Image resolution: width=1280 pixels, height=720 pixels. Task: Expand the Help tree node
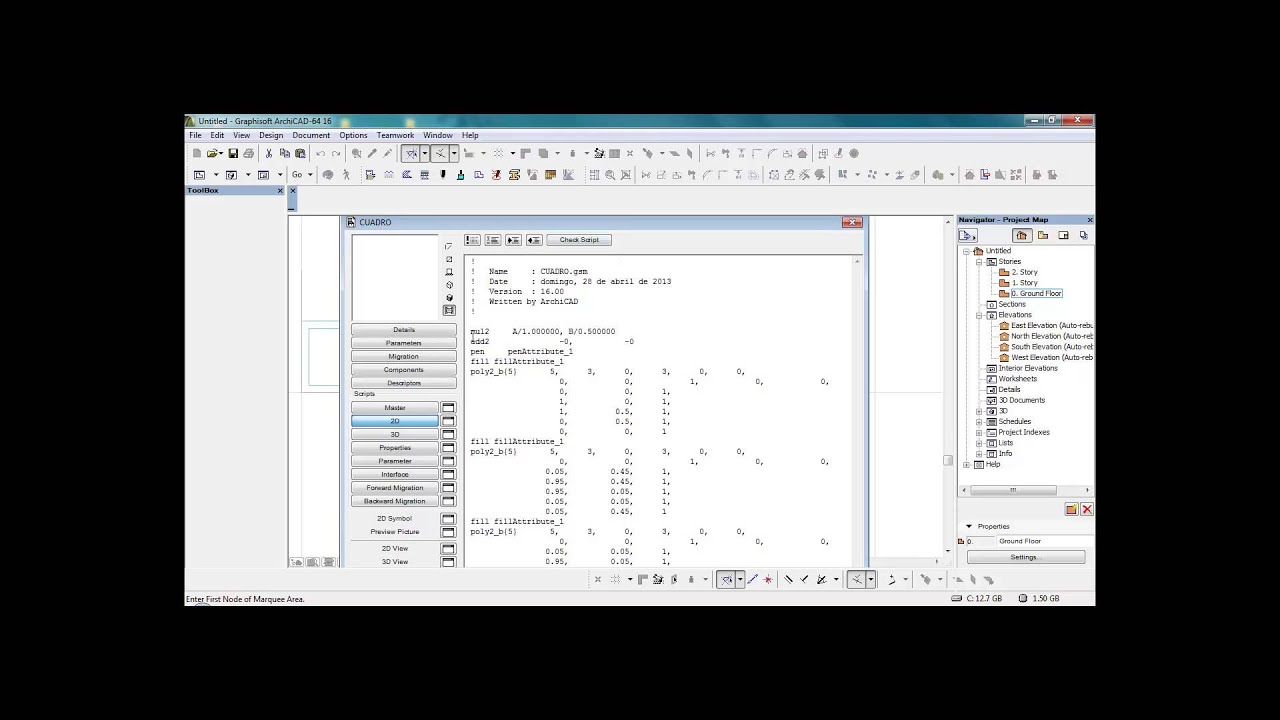tap(968, 464)
